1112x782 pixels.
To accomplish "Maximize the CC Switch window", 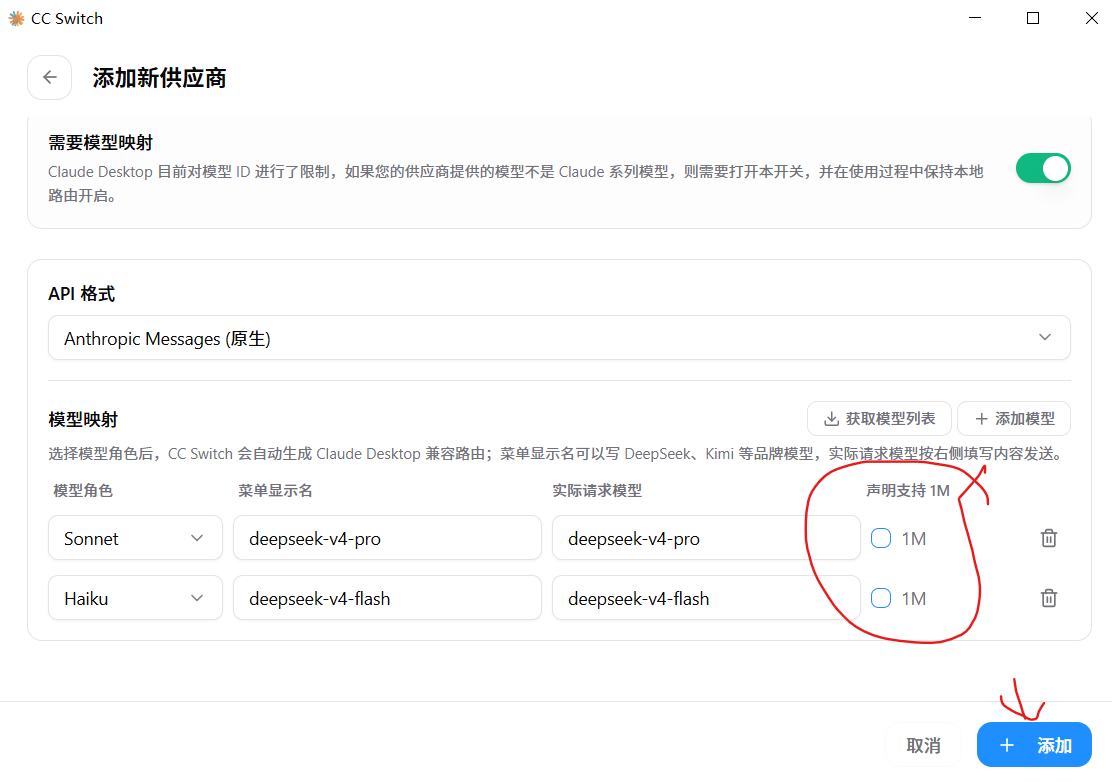I will pyautogui.click(x=1033, y=18).
